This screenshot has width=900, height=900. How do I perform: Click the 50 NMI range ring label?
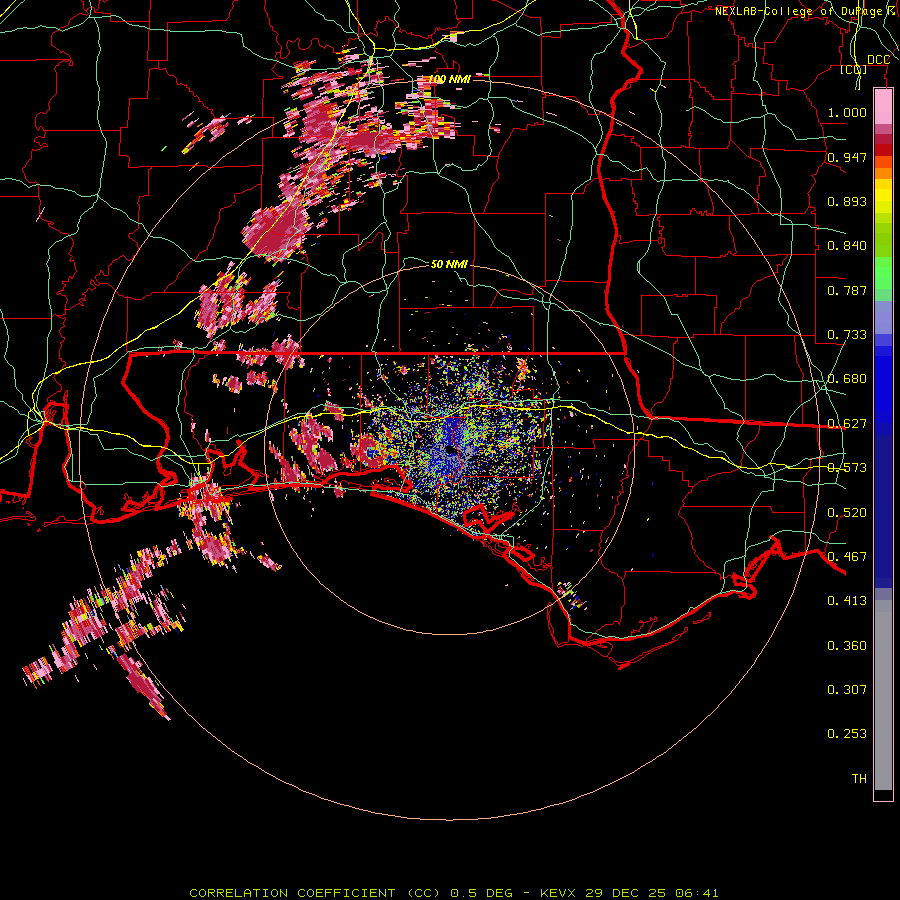pyautogui.click(x=449, y=265)
